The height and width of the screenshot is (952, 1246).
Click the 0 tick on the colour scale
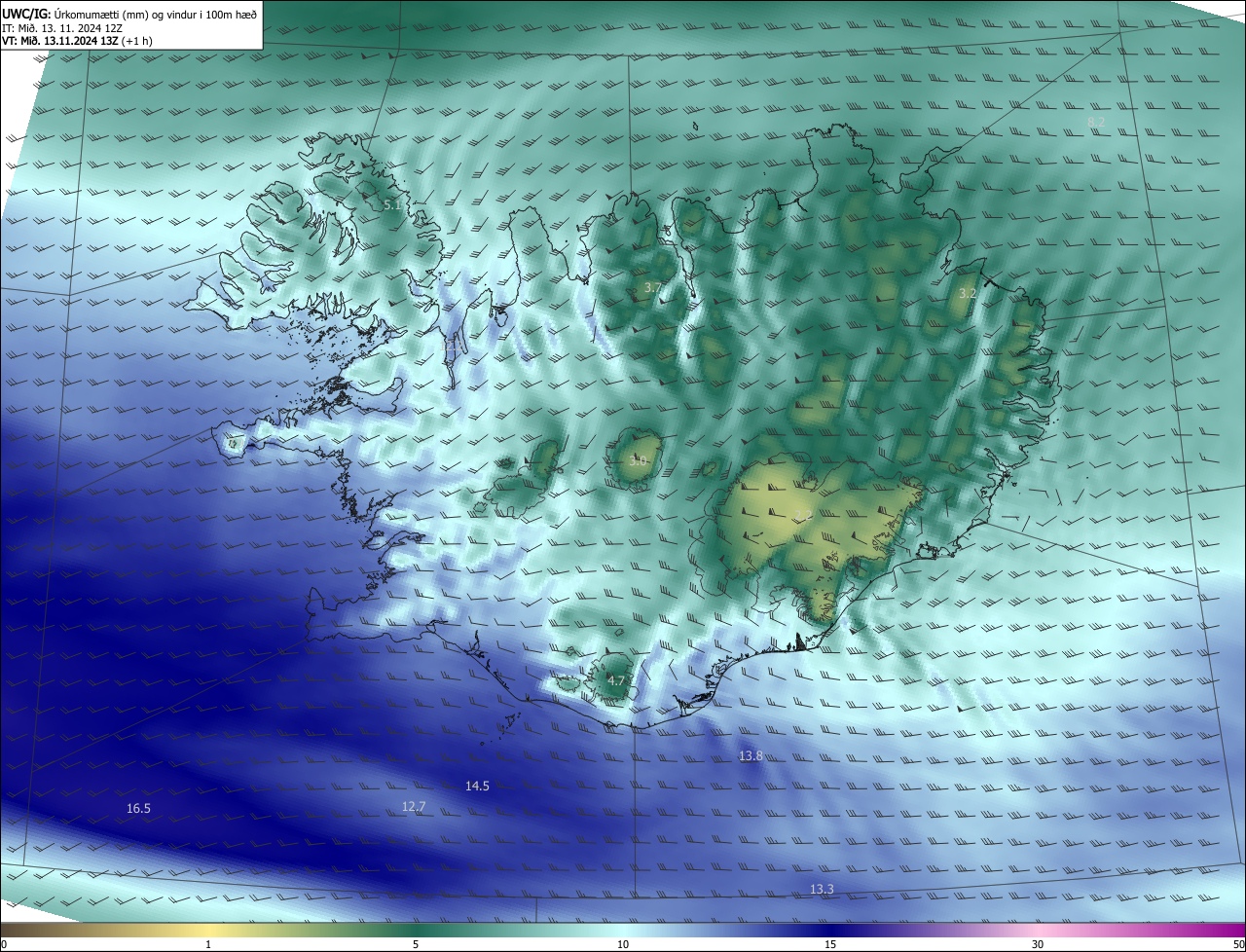point(4,944)
